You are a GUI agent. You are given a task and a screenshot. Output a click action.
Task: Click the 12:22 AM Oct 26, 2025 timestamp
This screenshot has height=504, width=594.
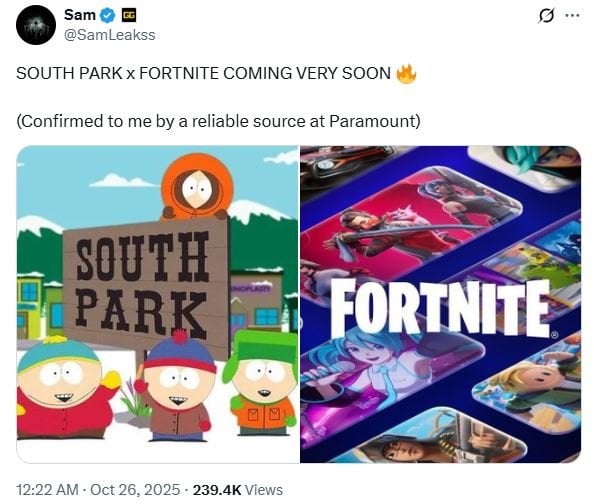pyautogui.click(x=98, y=490)
